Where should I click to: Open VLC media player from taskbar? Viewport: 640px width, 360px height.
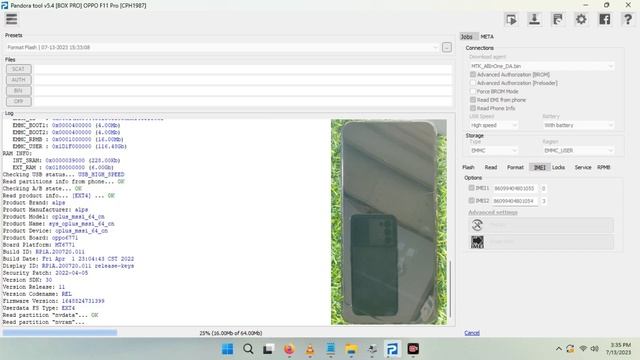pyautogui.click(x=310, y=349)
